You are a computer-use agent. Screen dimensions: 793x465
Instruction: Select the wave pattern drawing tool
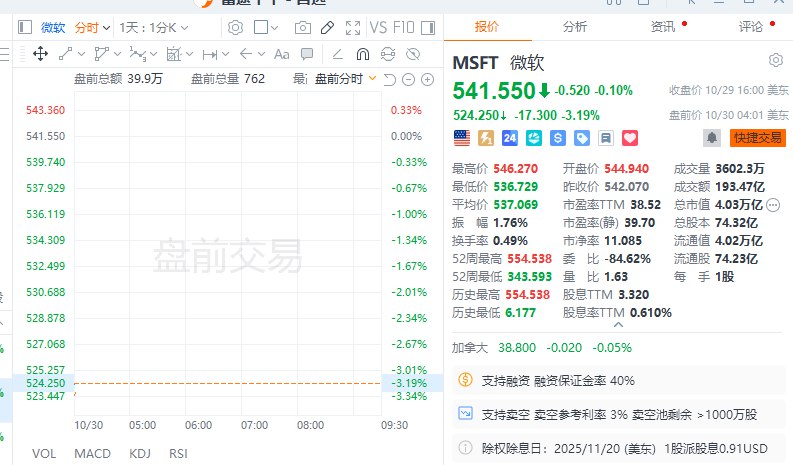click(x=138, y=54)
